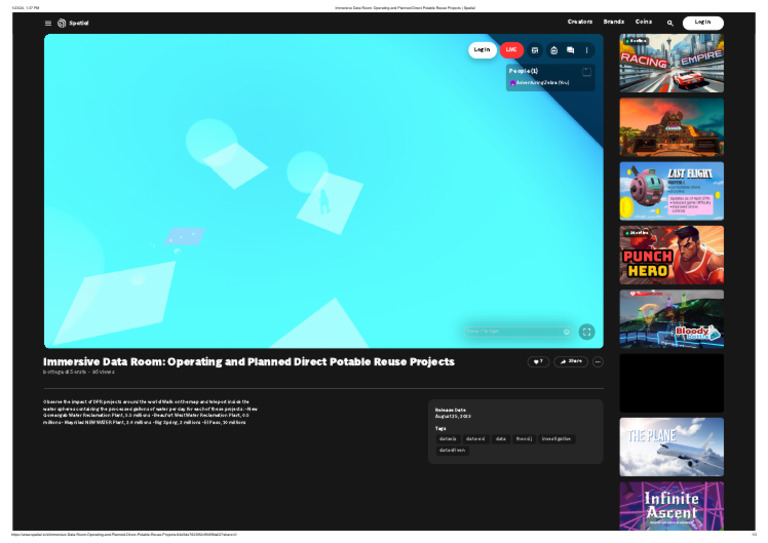Click the chat message input field
The width and height of the screenshot is (768, 543).
(510, 332)
